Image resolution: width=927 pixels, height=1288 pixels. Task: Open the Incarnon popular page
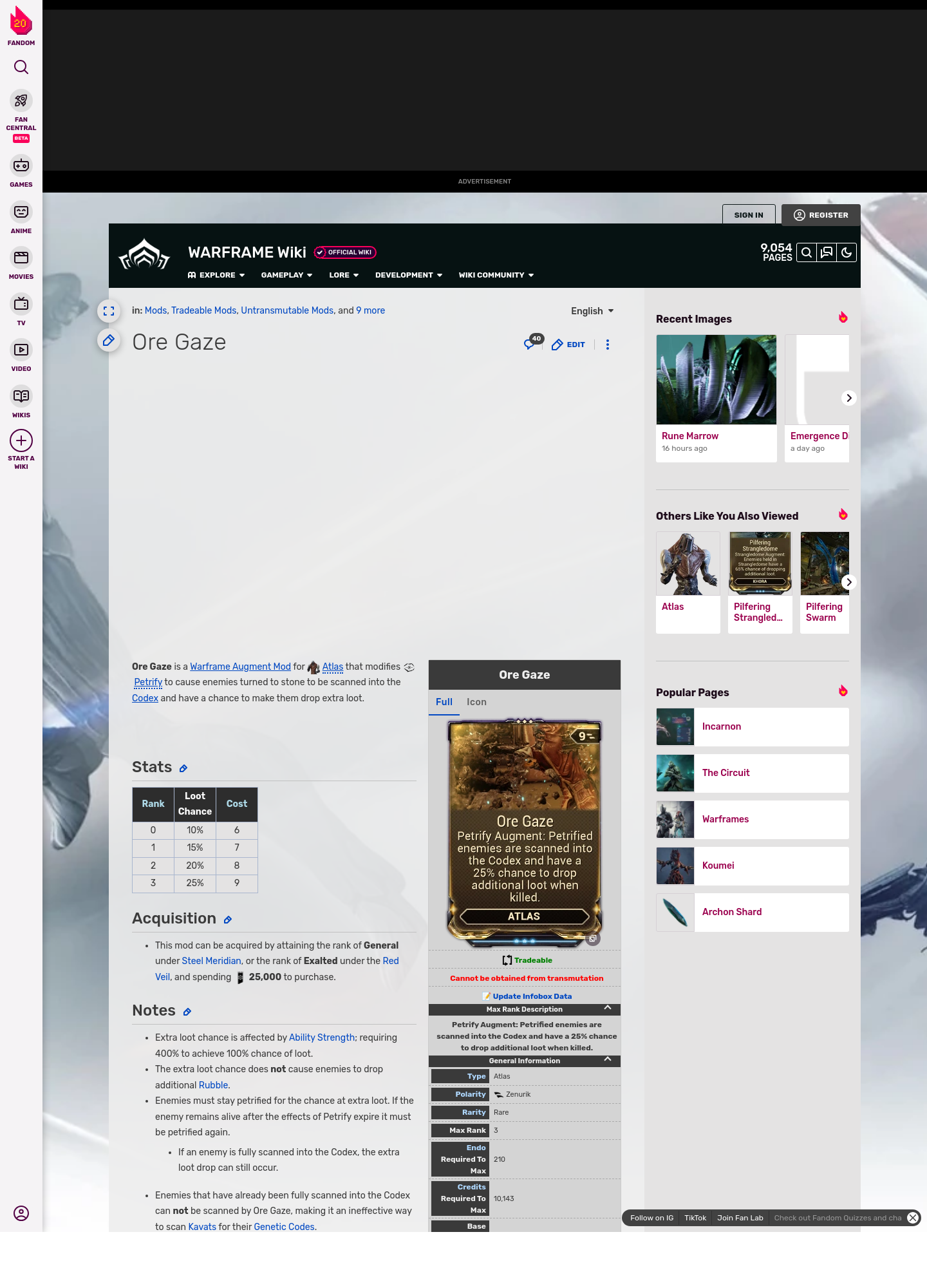(753, 726)
